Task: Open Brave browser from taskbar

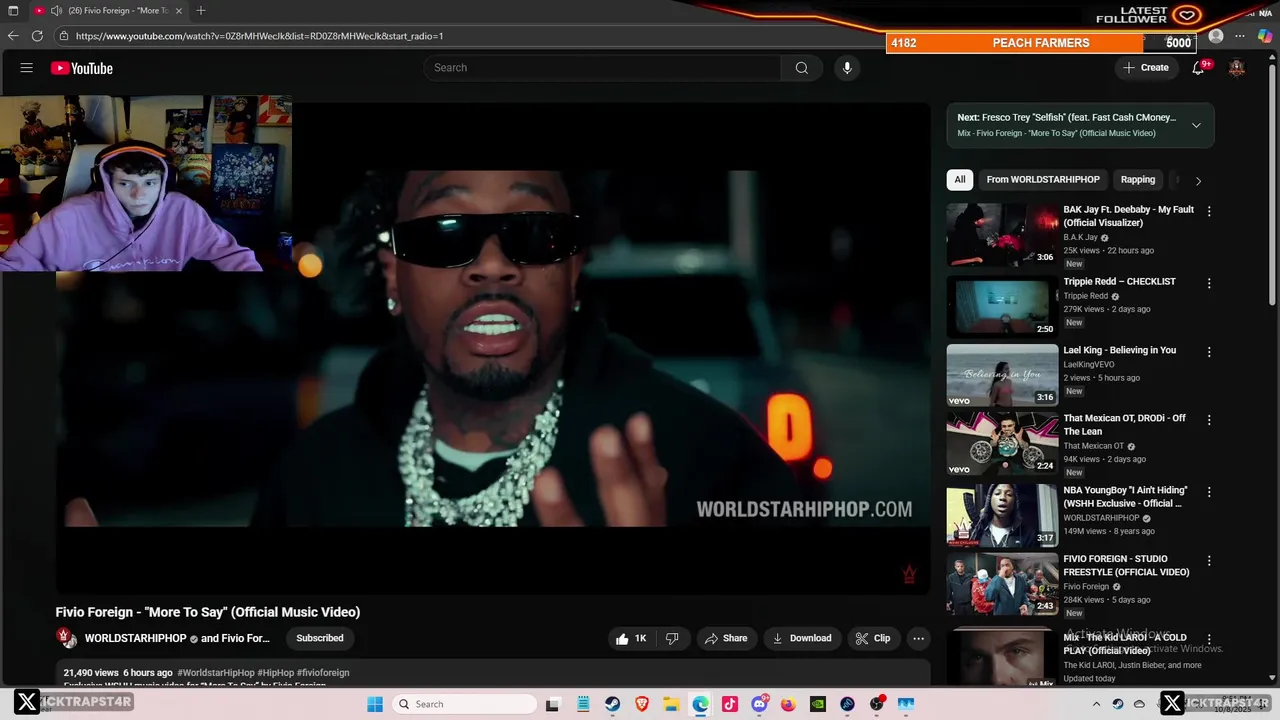Action: click(642, 704)
